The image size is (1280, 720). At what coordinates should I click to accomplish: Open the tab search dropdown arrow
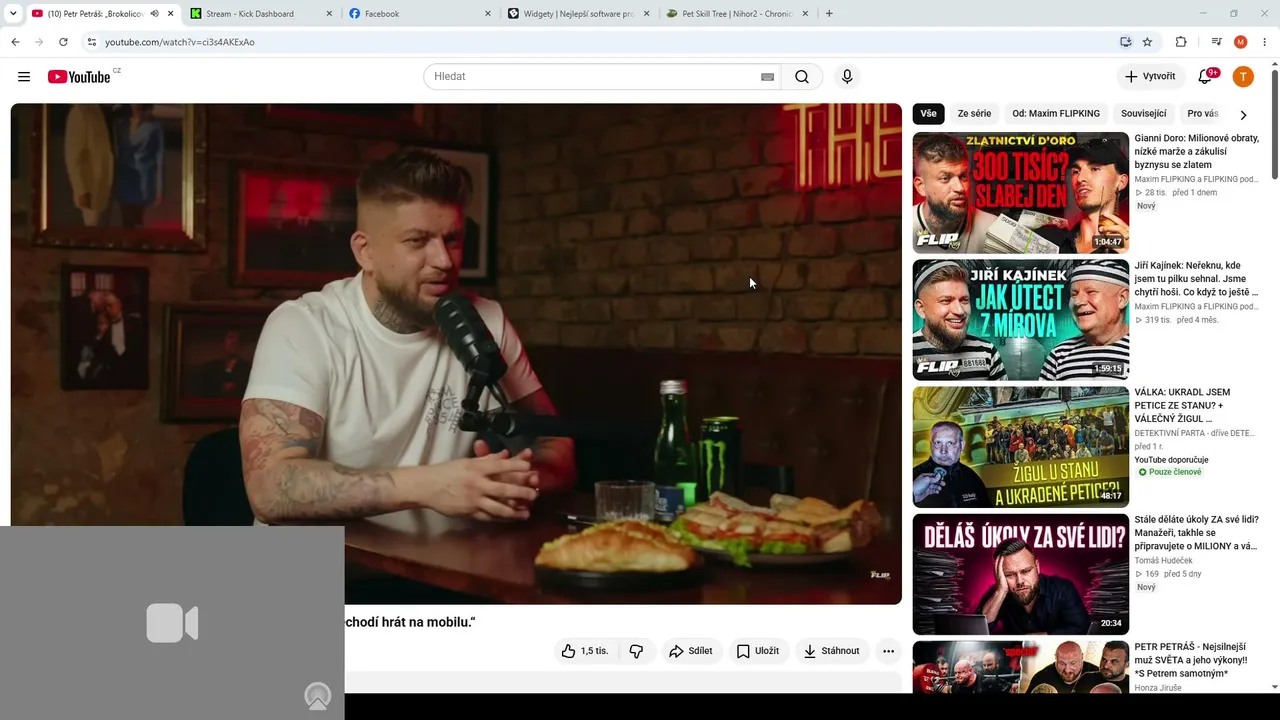click(12, 14)
